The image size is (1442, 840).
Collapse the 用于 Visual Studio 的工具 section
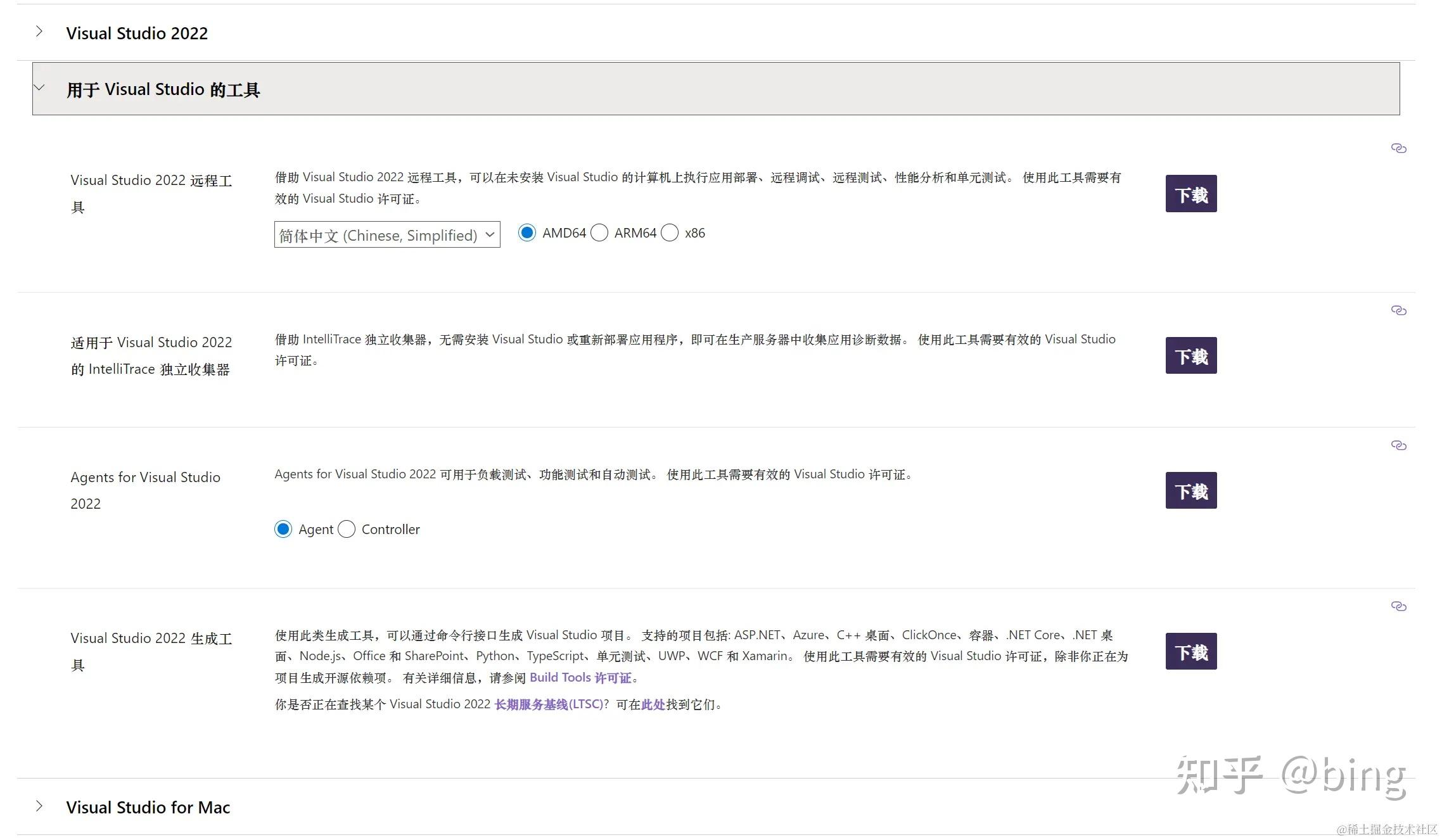point(716,89)
